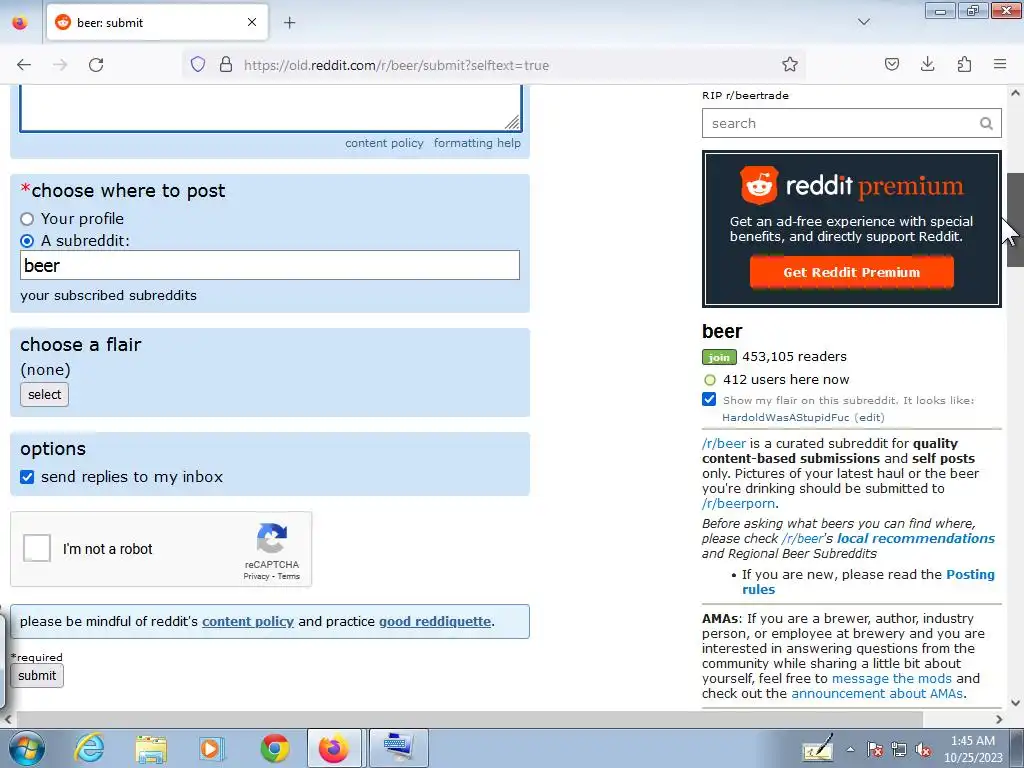The width and height of the screenshot is (1024, 768).
Task: Open the 'content policy' link under textbox
Action: pos(384,143)
